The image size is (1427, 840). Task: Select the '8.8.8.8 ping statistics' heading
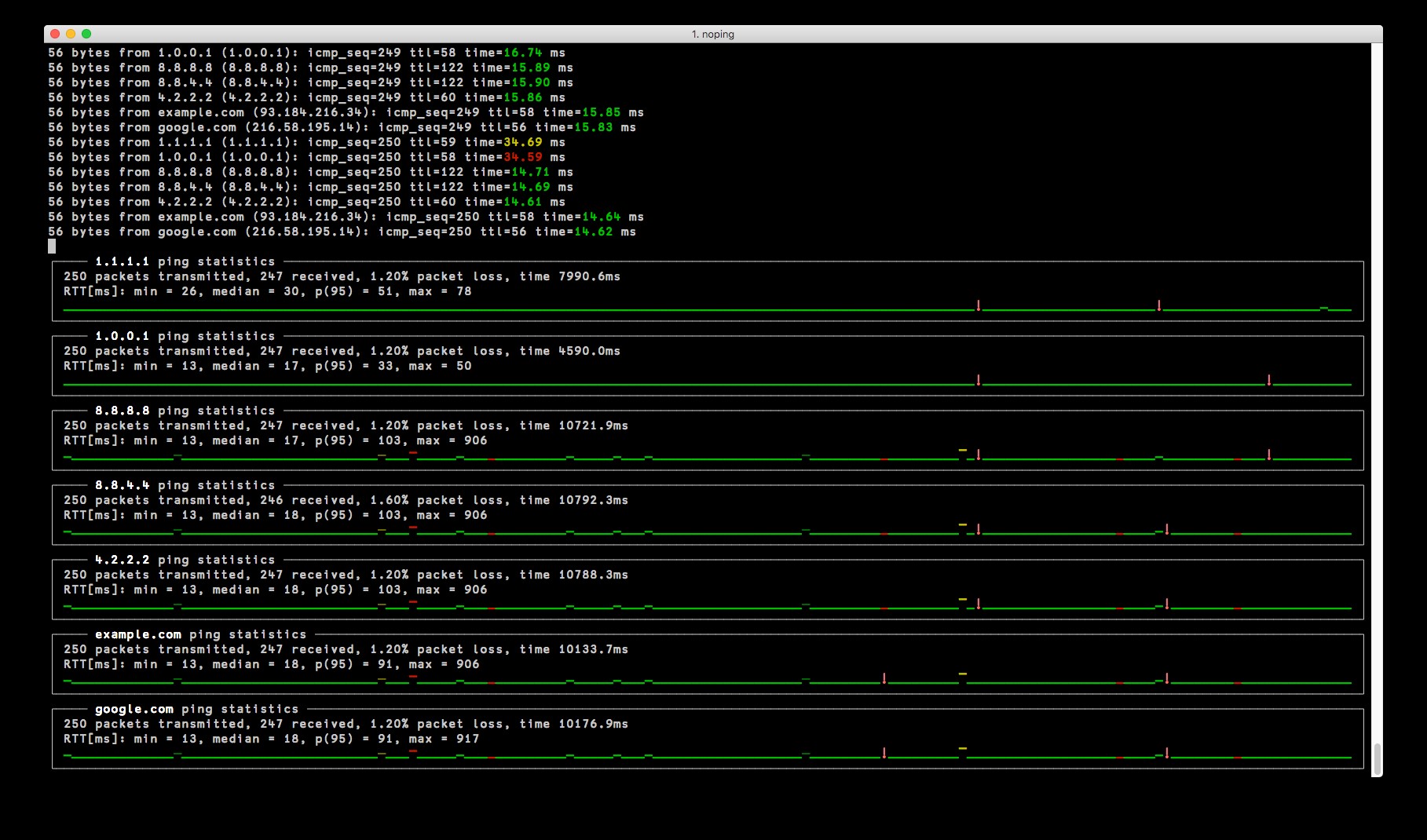pyautogui.click(x=185, y=411)
